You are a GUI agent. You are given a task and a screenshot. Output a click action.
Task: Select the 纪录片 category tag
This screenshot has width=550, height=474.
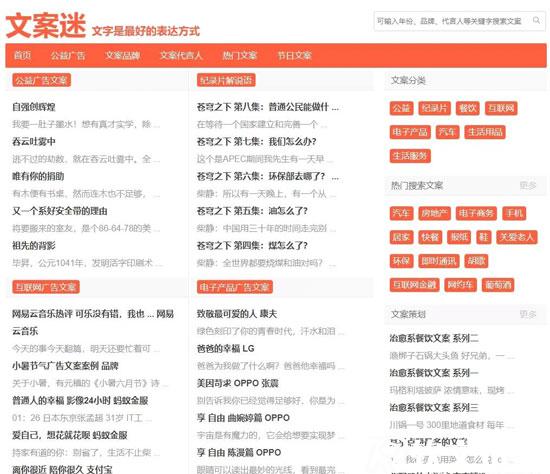[435, 108]
